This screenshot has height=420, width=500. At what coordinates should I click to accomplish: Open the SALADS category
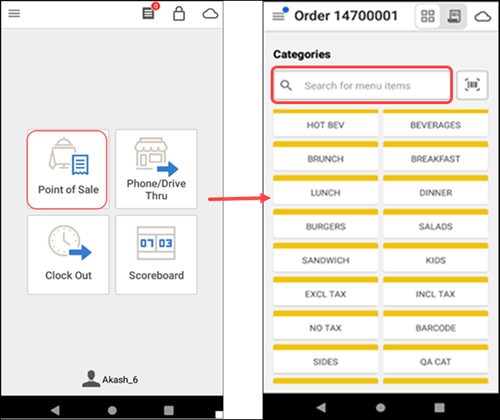coord(436,224)
